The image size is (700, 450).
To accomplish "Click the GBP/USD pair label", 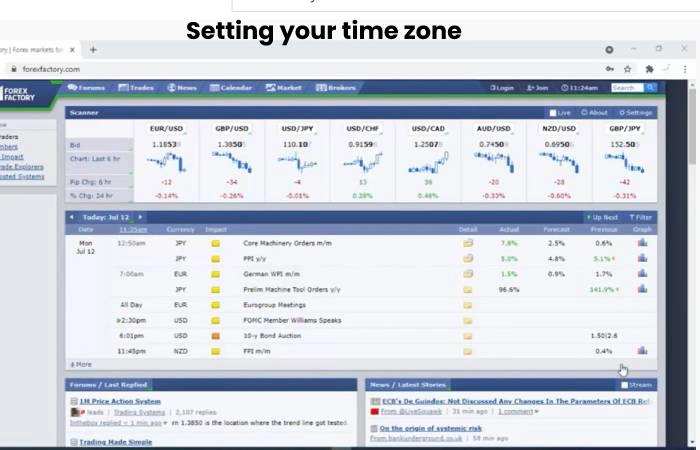I will coord(232,129).
